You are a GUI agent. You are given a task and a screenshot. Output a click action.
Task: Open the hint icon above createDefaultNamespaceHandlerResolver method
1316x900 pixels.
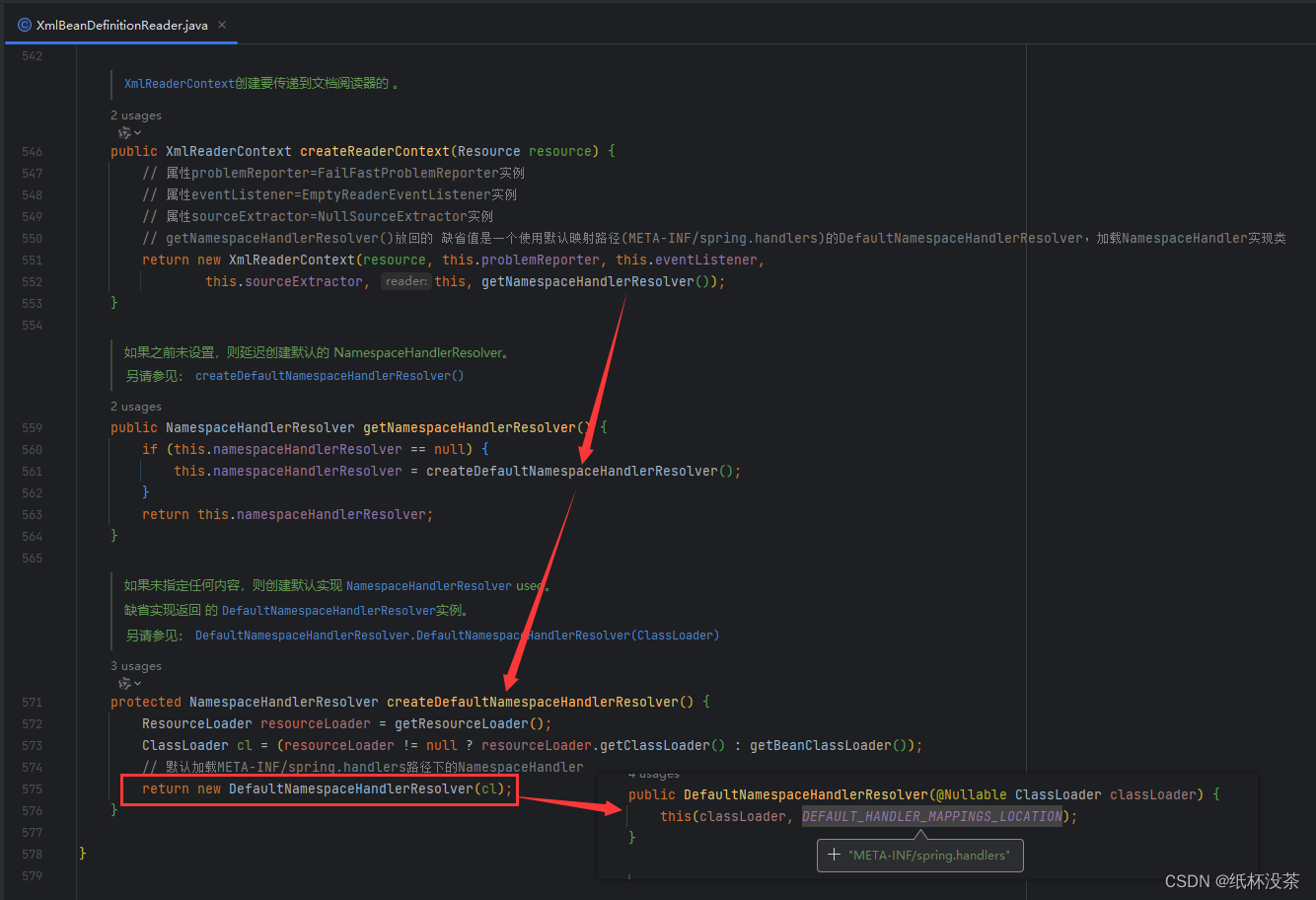coord(129,683)
